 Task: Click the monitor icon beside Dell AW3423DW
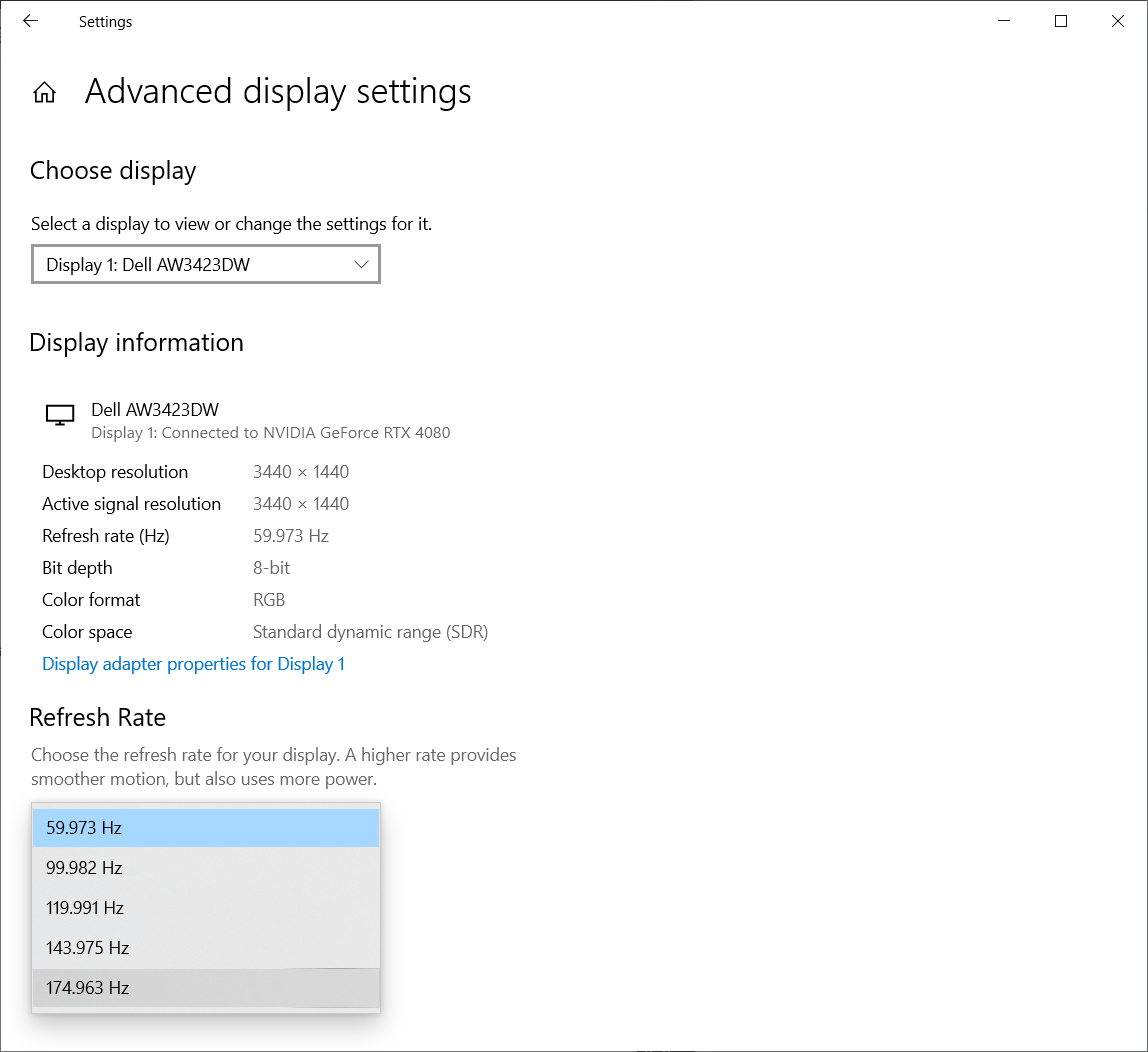(60, 415)
